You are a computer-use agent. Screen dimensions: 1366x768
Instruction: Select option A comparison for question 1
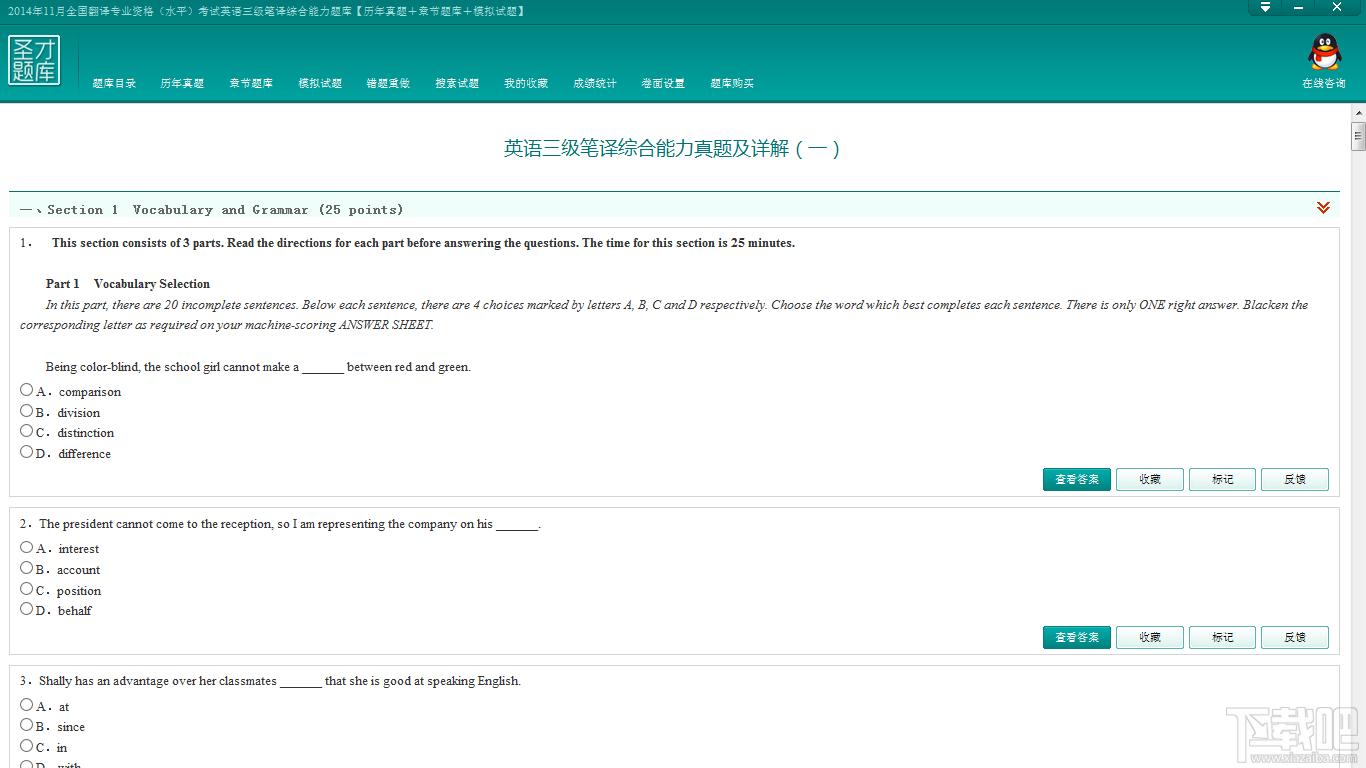[26, 390]
